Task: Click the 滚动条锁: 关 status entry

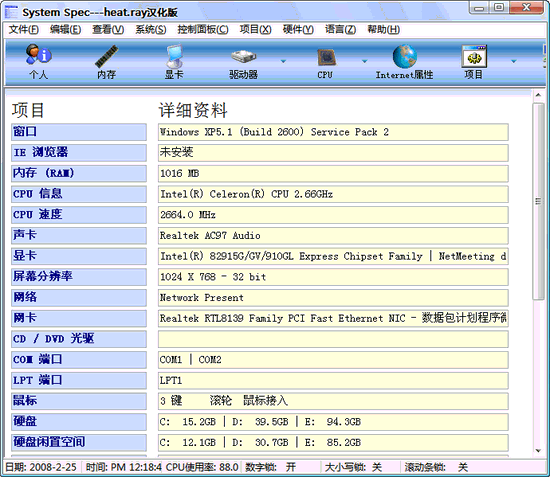Action: [436, 467]
